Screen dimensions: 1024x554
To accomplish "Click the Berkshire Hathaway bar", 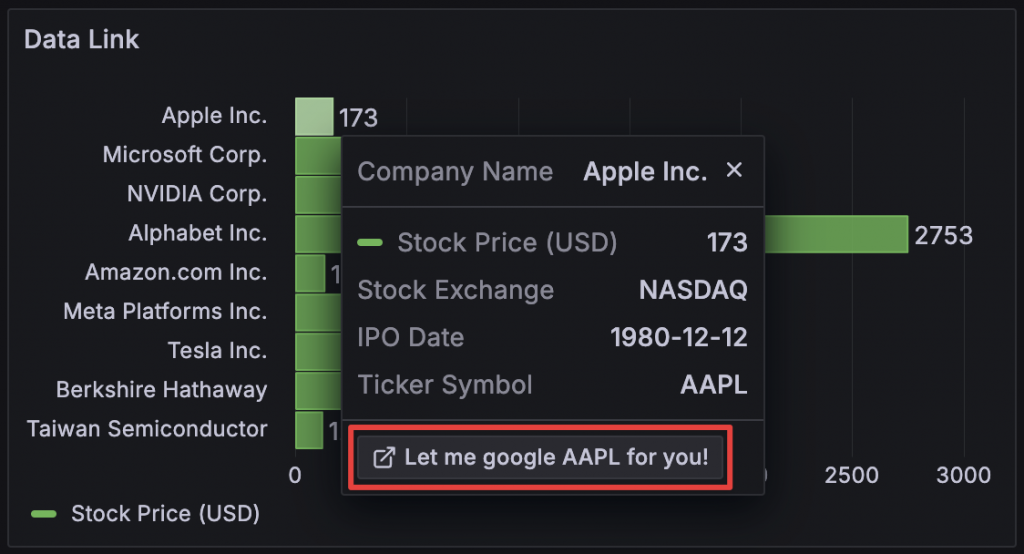I will [318, 391].
